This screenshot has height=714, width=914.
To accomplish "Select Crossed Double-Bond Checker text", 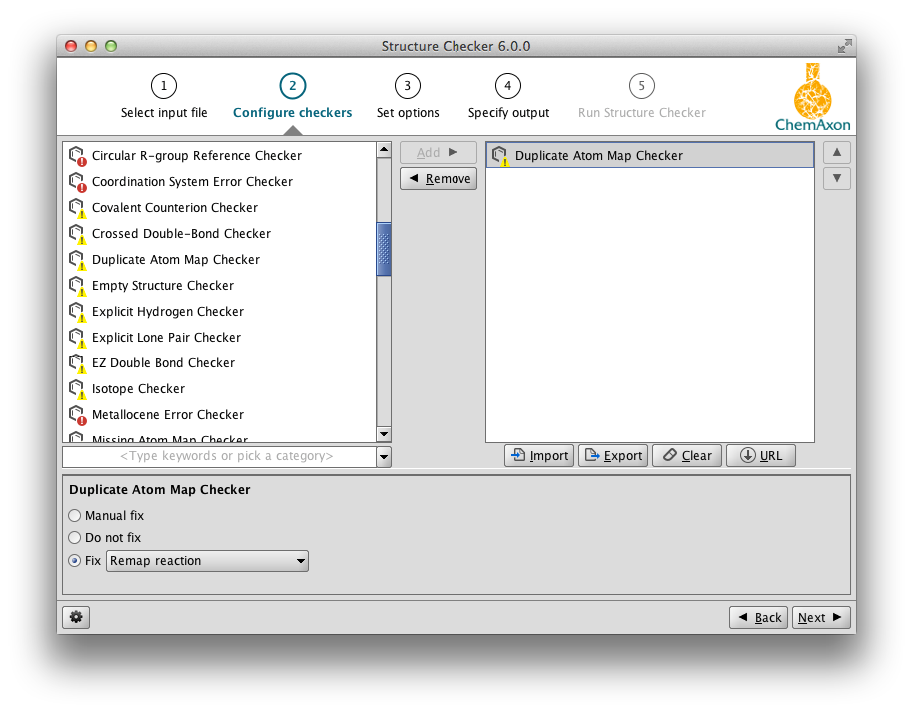I will point(181,234).
